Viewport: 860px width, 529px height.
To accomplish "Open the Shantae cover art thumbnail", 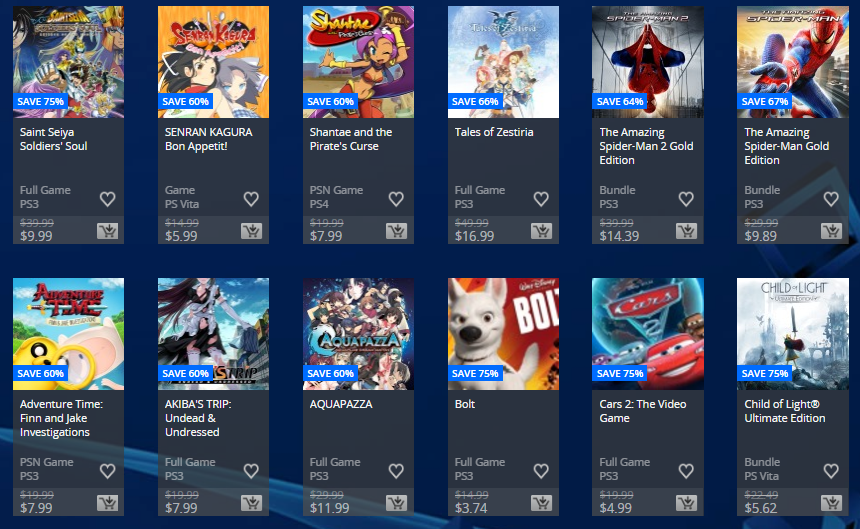I will pyautogui.click(x=358, y=62).
